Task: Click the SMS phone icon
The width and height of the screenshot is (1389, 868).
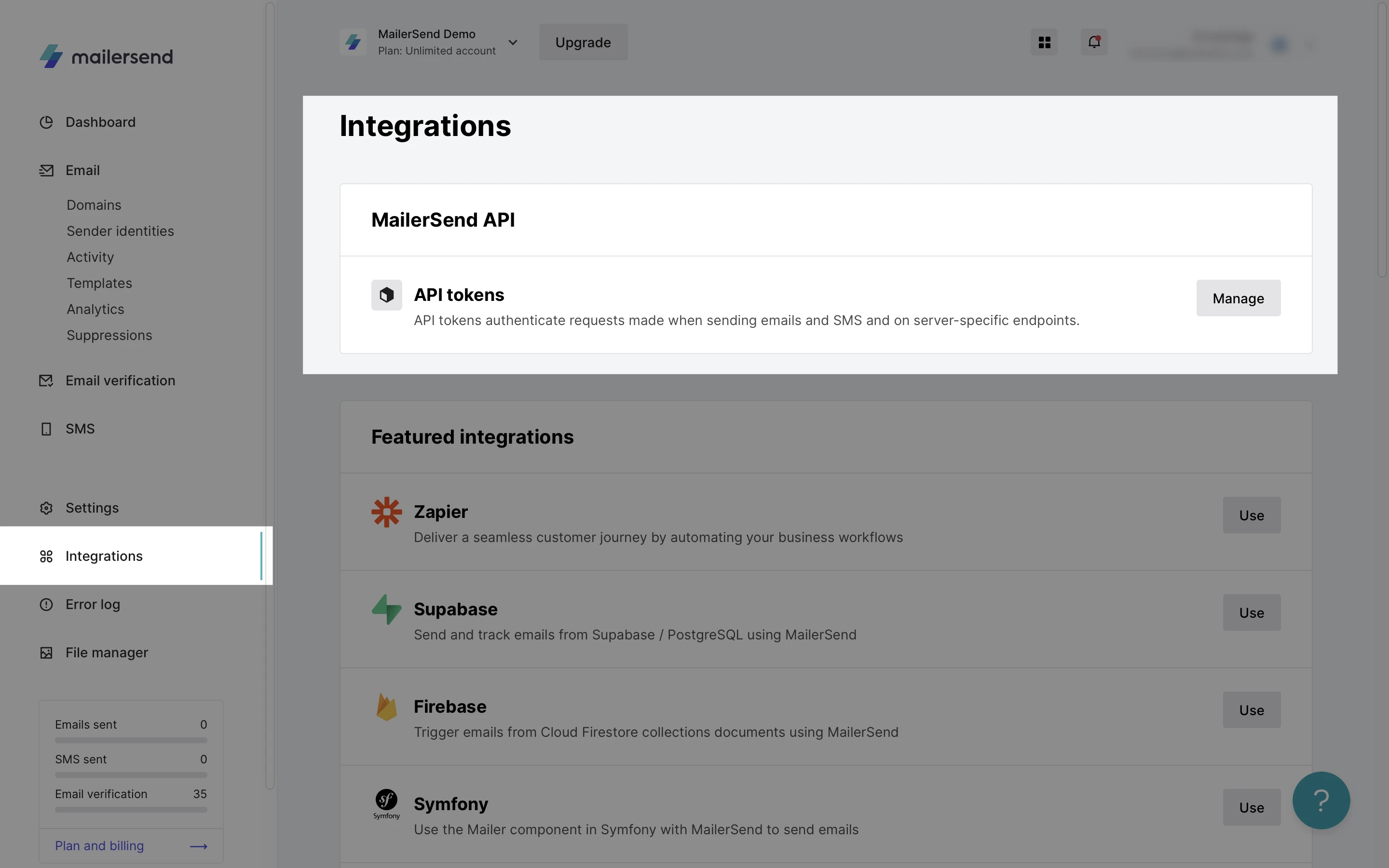Action: (46, 429)
